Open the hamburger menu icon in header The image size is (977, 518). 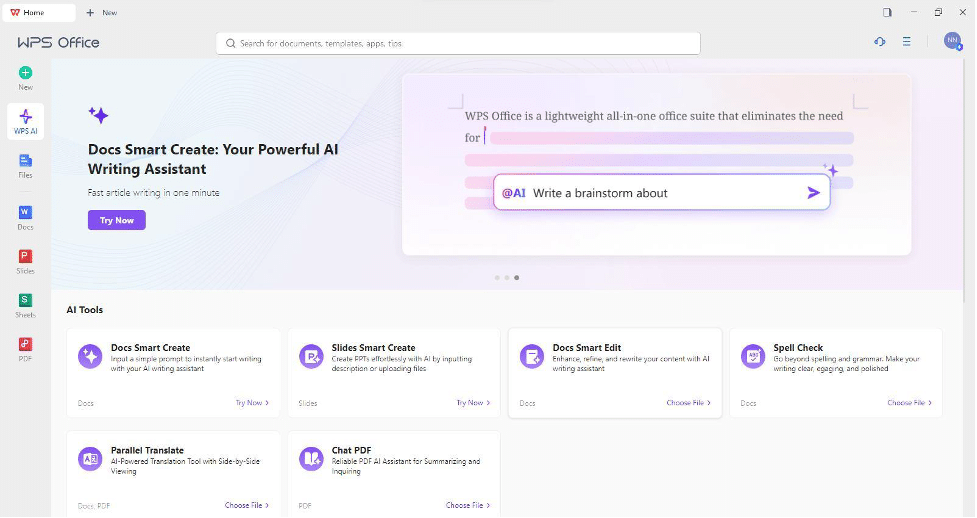pos(907,42)
